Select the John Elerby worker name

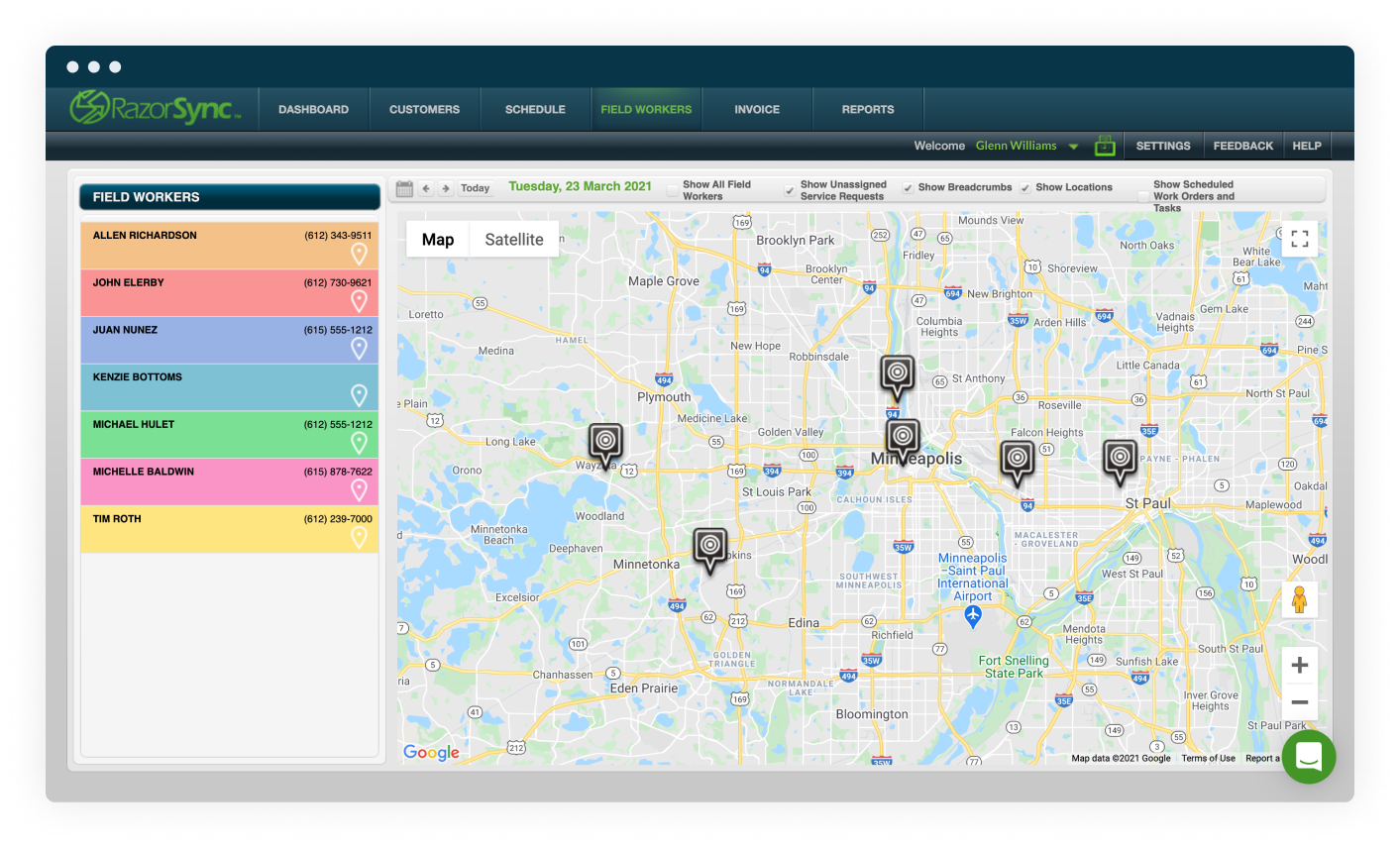tap(129, 282)
